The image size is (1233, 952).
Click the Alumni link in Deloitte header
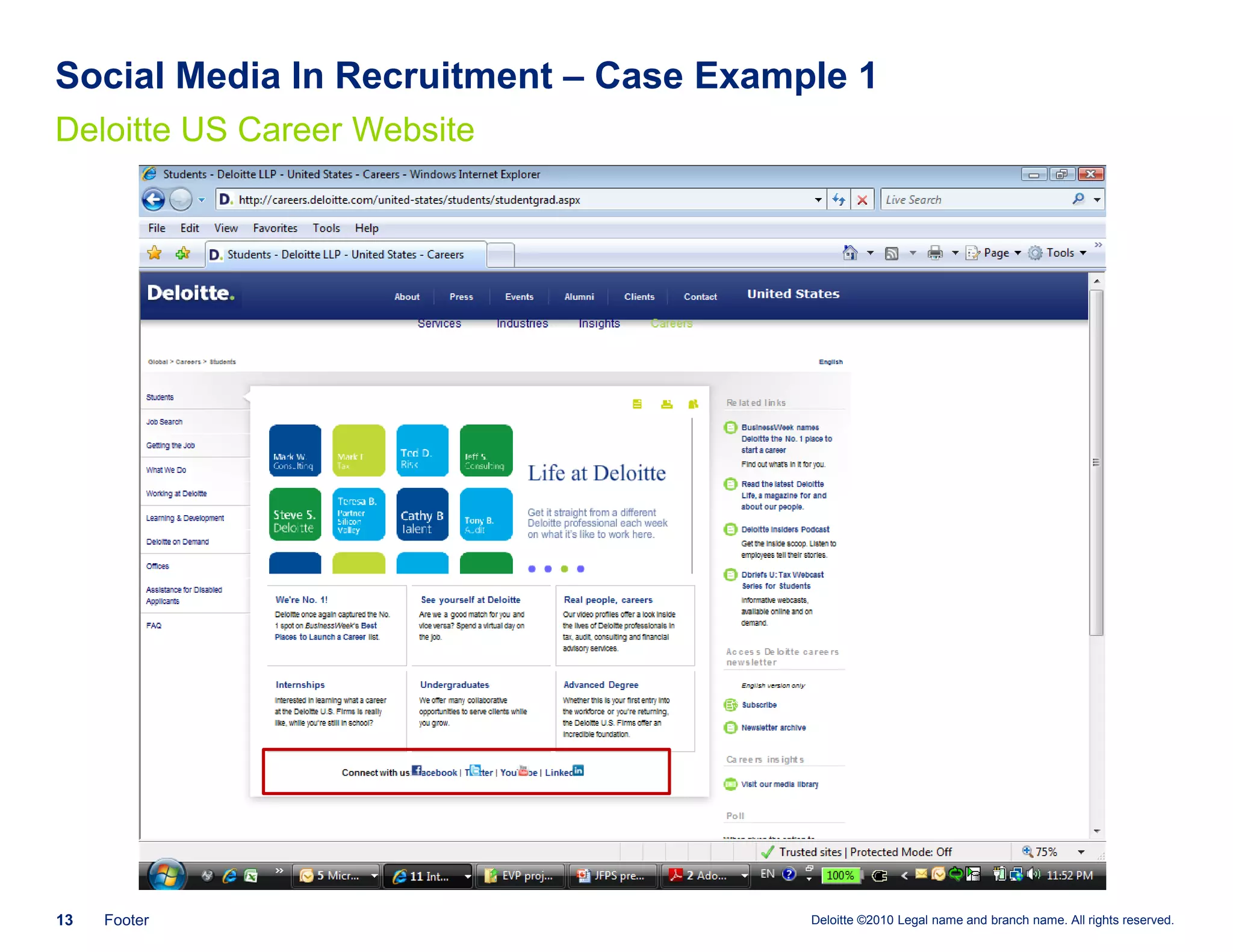579,297
